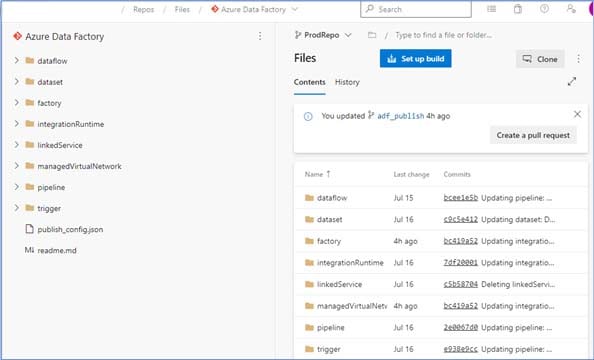Select Azure Data Factory title in sidebar
The image size is (594, 360).
64,36
